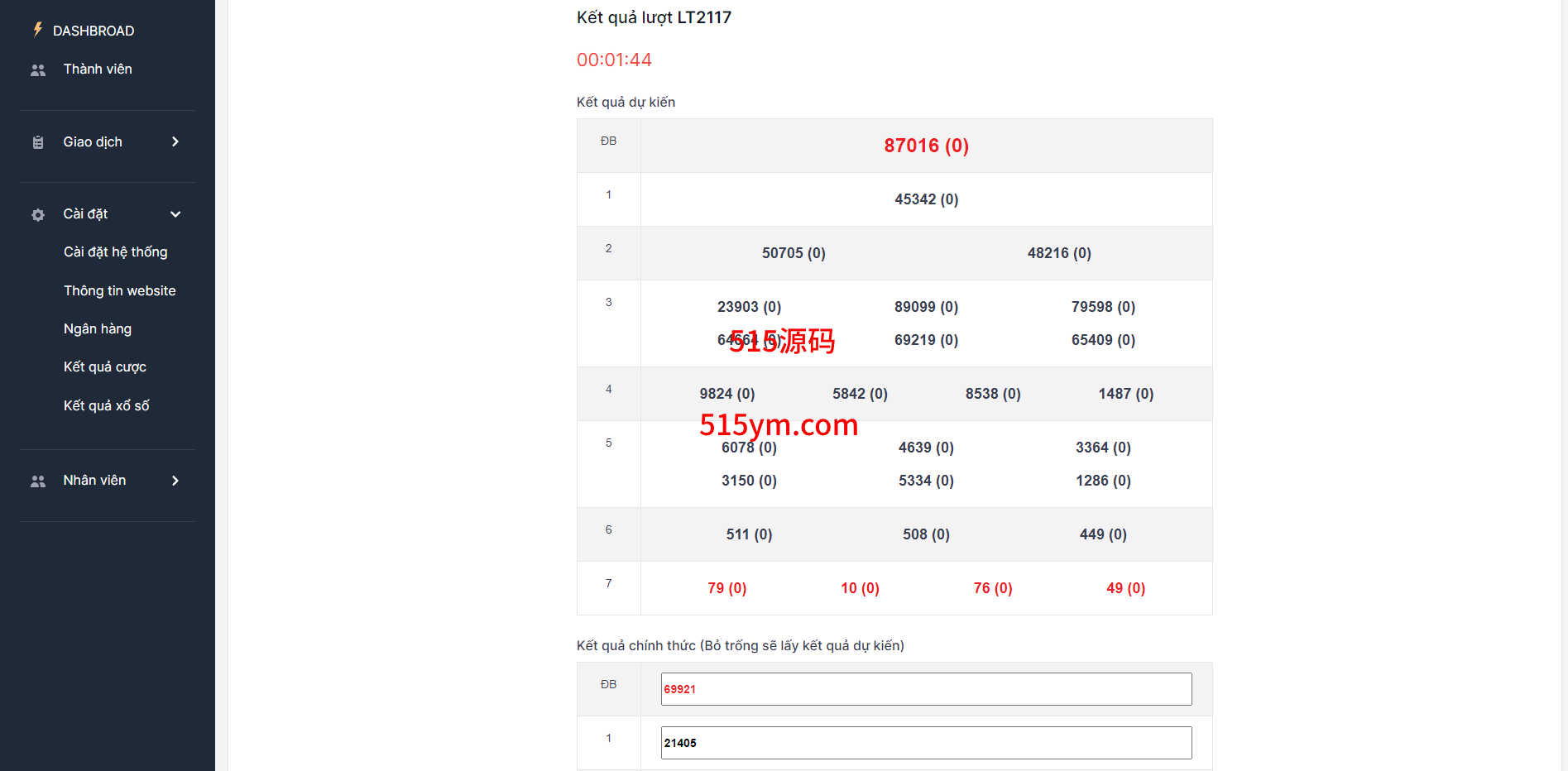Viewport: 1568px width, 771px height.
Task: Click the Cài đặt gear icon
Action: click(38, 215)
